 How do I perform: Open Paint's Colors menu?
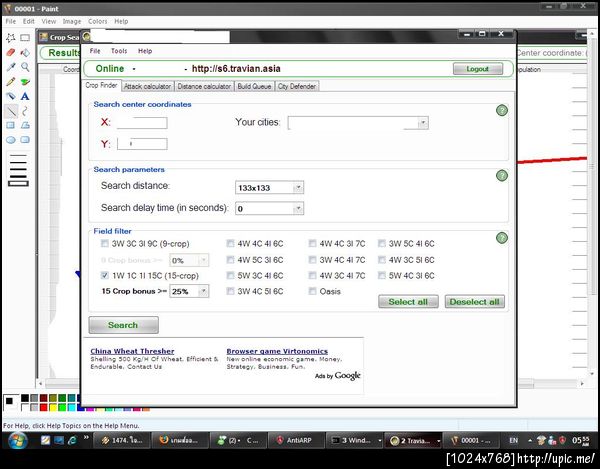coord(98,21)
